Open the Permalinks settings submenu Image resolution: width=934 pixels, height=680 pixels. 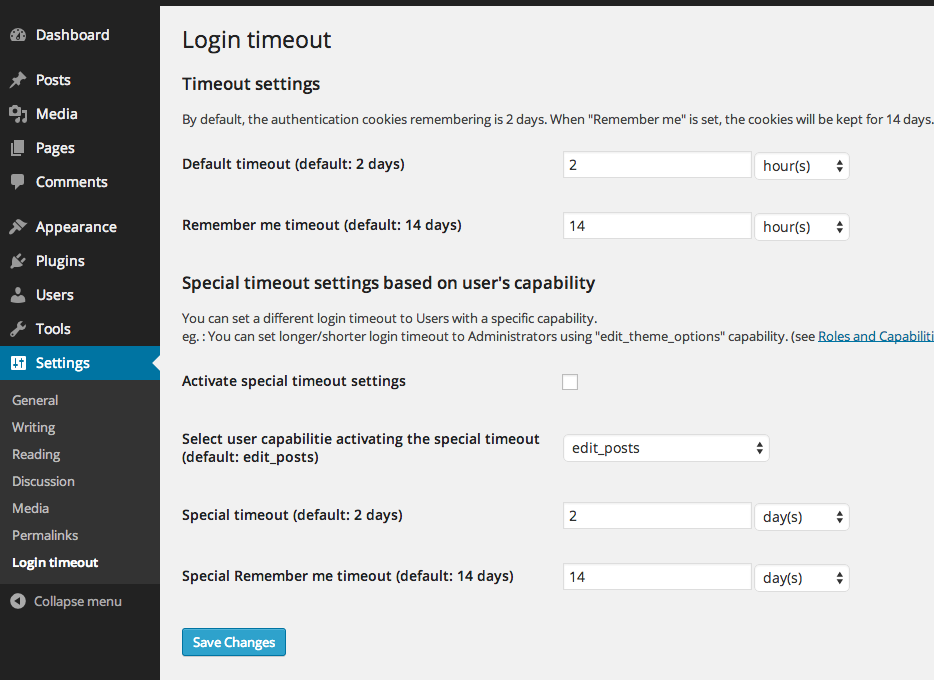pos(45,535)
